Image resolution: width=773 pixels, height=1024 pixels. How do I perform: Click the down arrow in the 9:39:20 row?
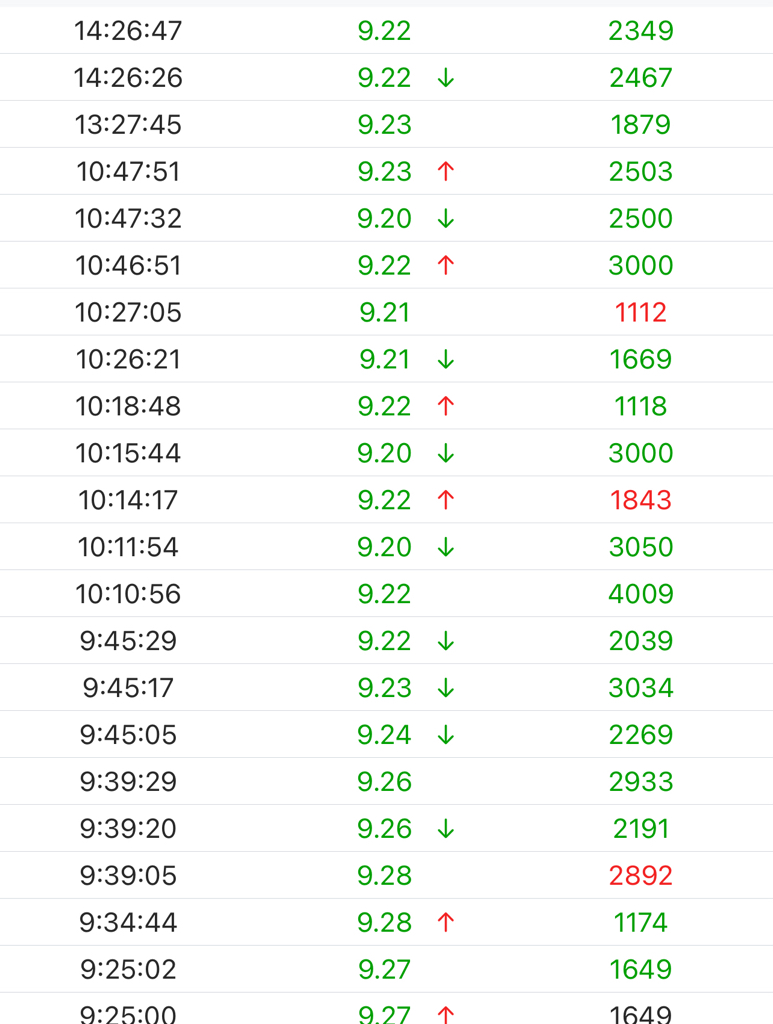pos(446,829)
